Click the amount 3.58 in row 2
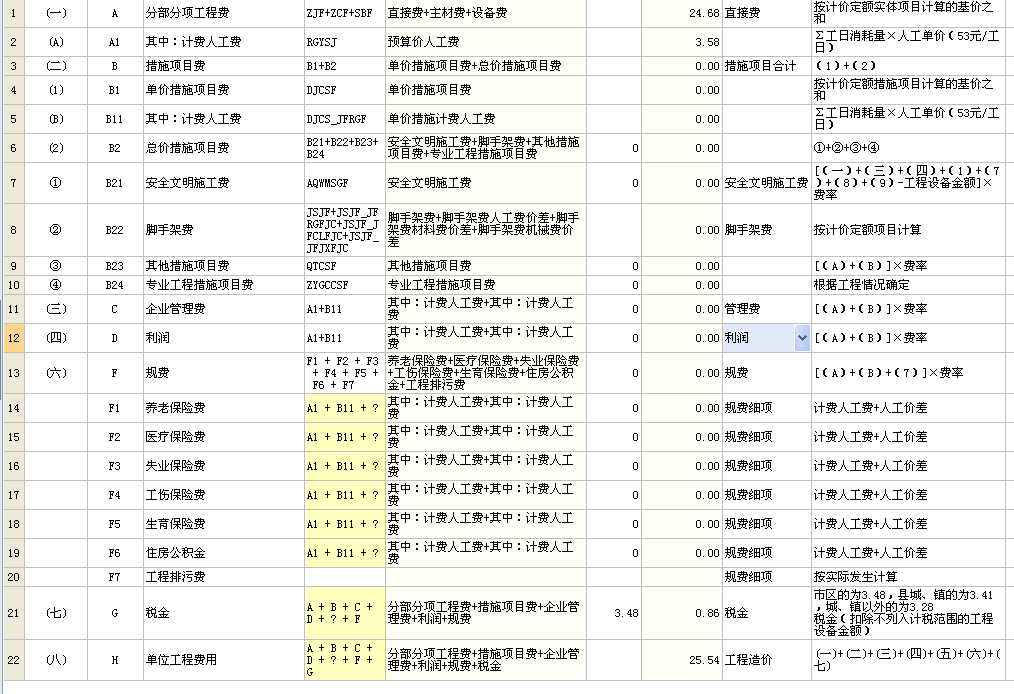 [x=682, y=42]
